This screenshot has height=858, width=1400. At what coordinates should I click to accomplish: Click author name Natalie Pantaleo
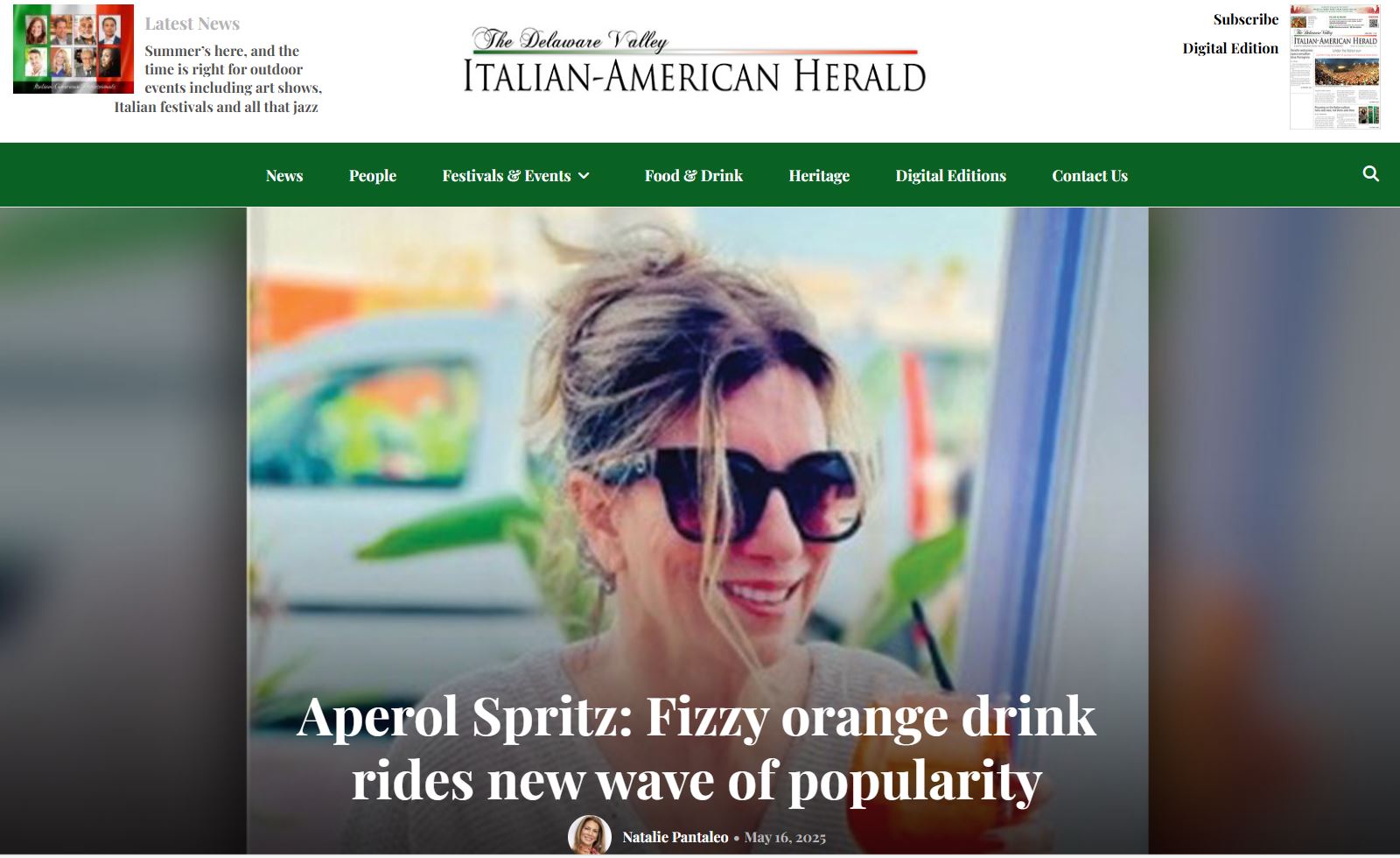[x=675, y=837]
